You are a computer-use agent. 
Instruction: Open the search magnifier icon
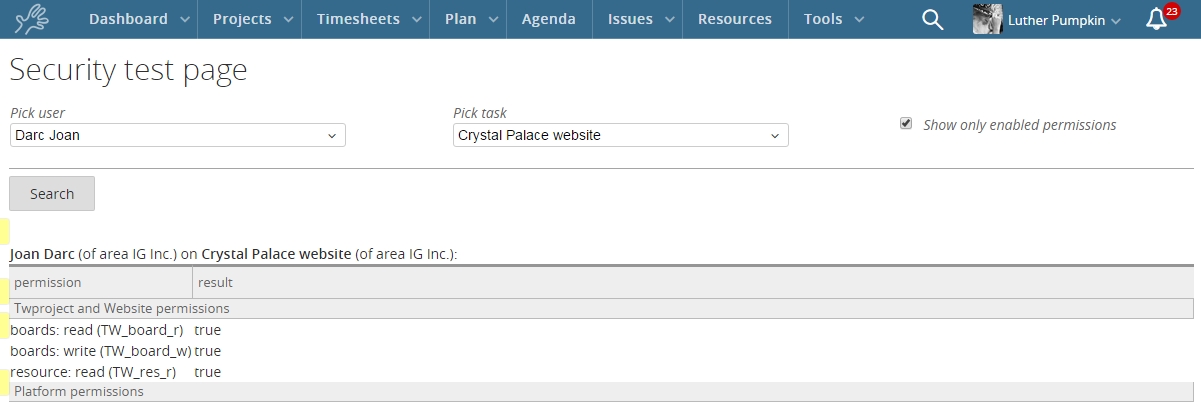pyautogui.click(x=932, y=20)
